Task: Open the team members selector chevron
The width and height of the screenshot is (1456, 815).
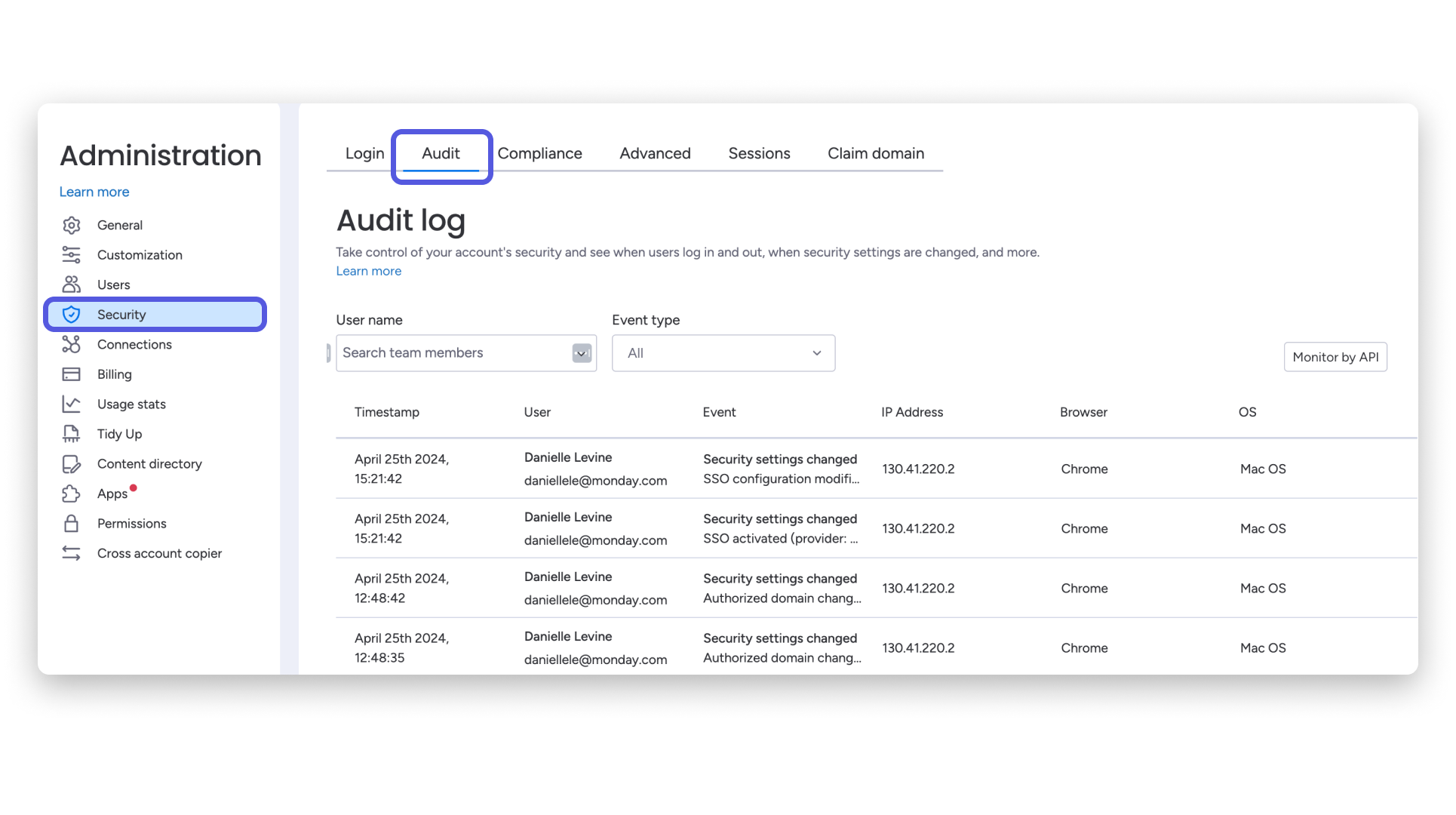Action: coord(581,352)
